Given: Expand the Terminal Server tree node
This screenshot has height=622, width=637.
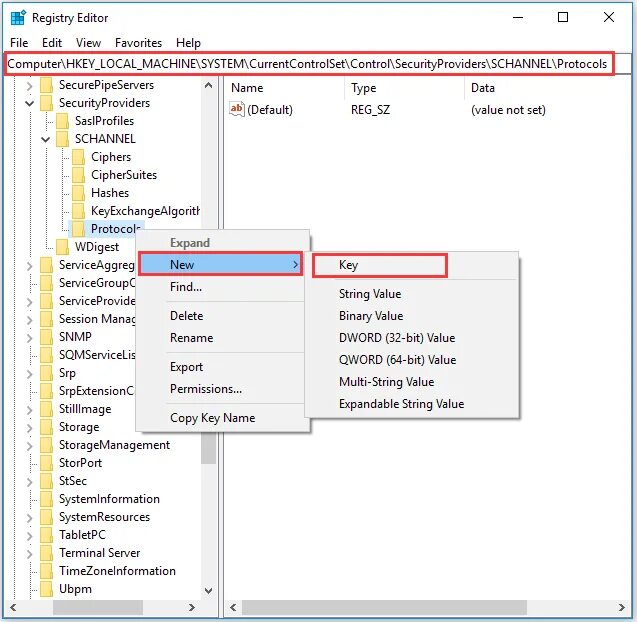Looking at the screenshot, I should pyautogui.click(x=30, y=553).
